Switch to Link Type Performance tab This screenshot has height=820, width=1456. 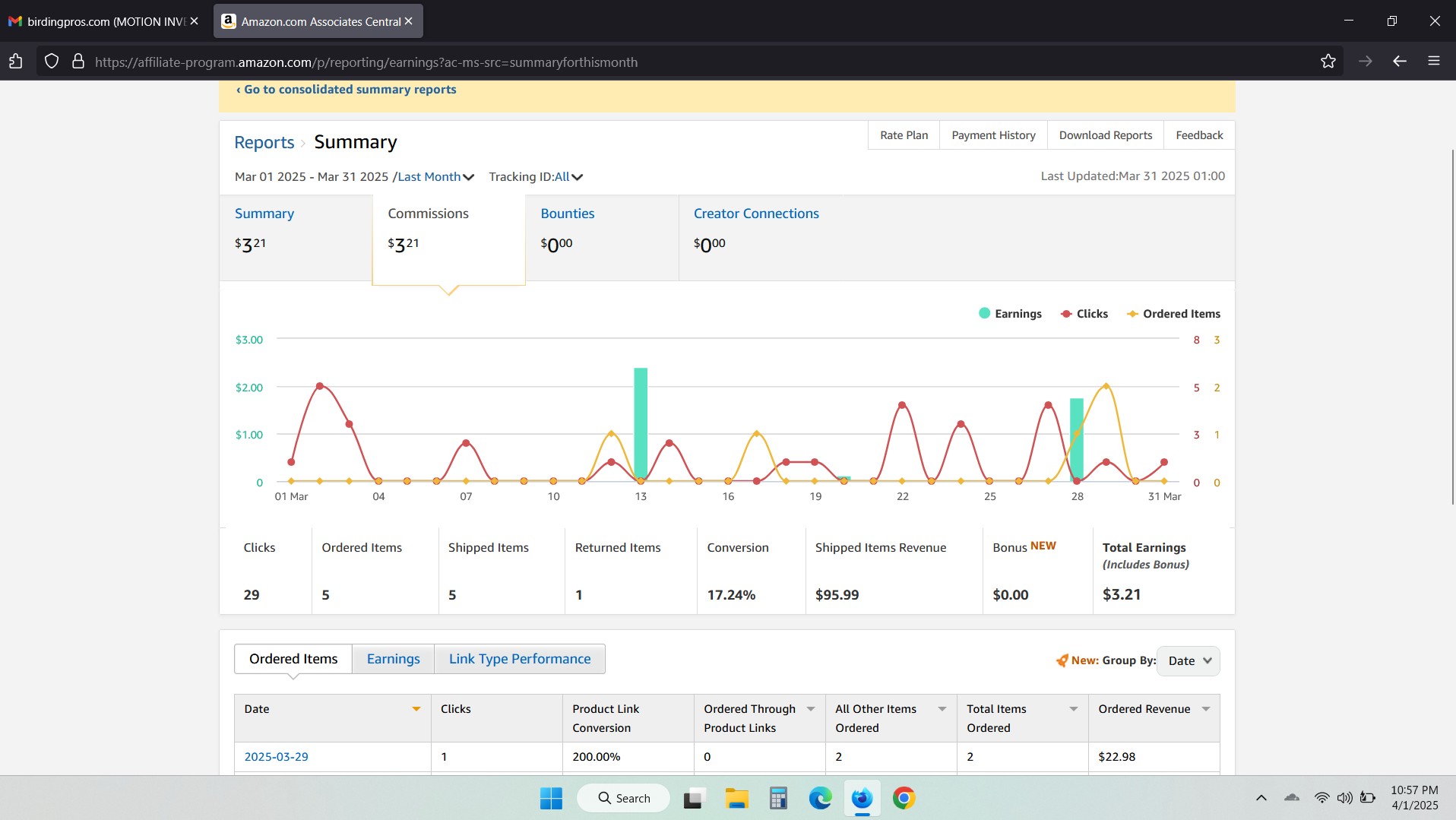(x=520, y=659)
